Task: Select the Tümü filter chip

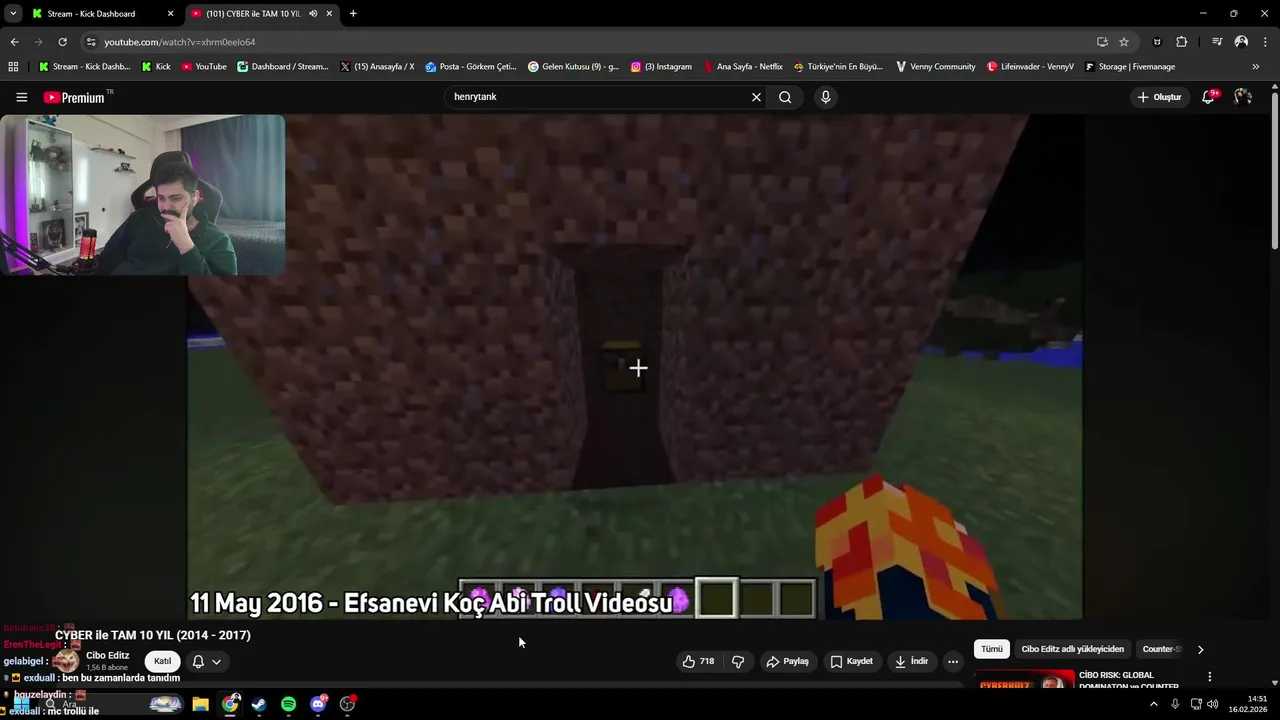Action: (991, 649)
